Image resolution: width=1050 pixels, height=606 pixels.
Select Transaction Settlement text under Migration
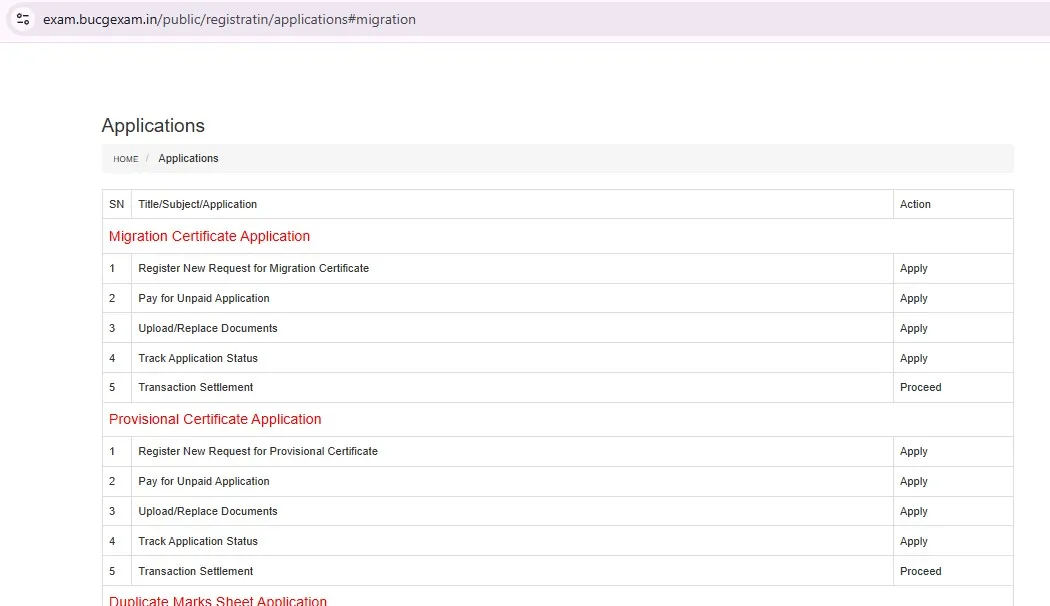[x=196, y=388]
